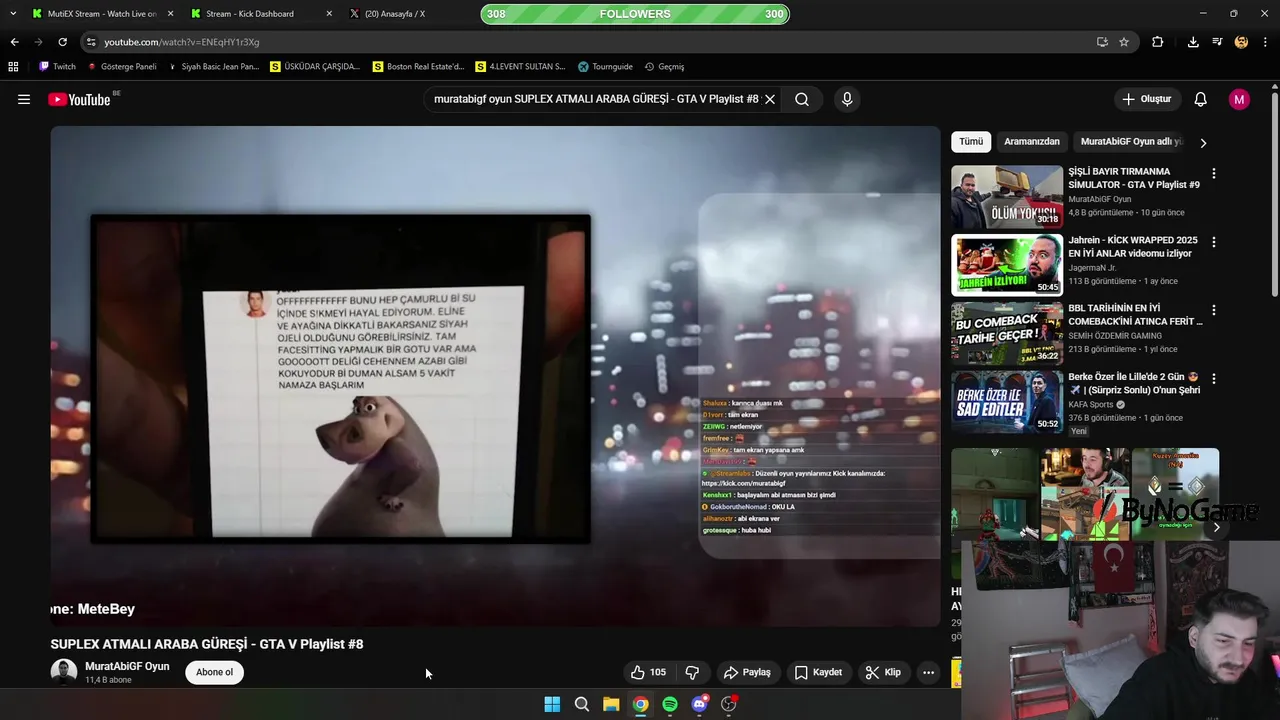The width and height of the screenshot is (1280, 720).
Task: Open the Tournguide bookmark
Action: click(605, 67)
